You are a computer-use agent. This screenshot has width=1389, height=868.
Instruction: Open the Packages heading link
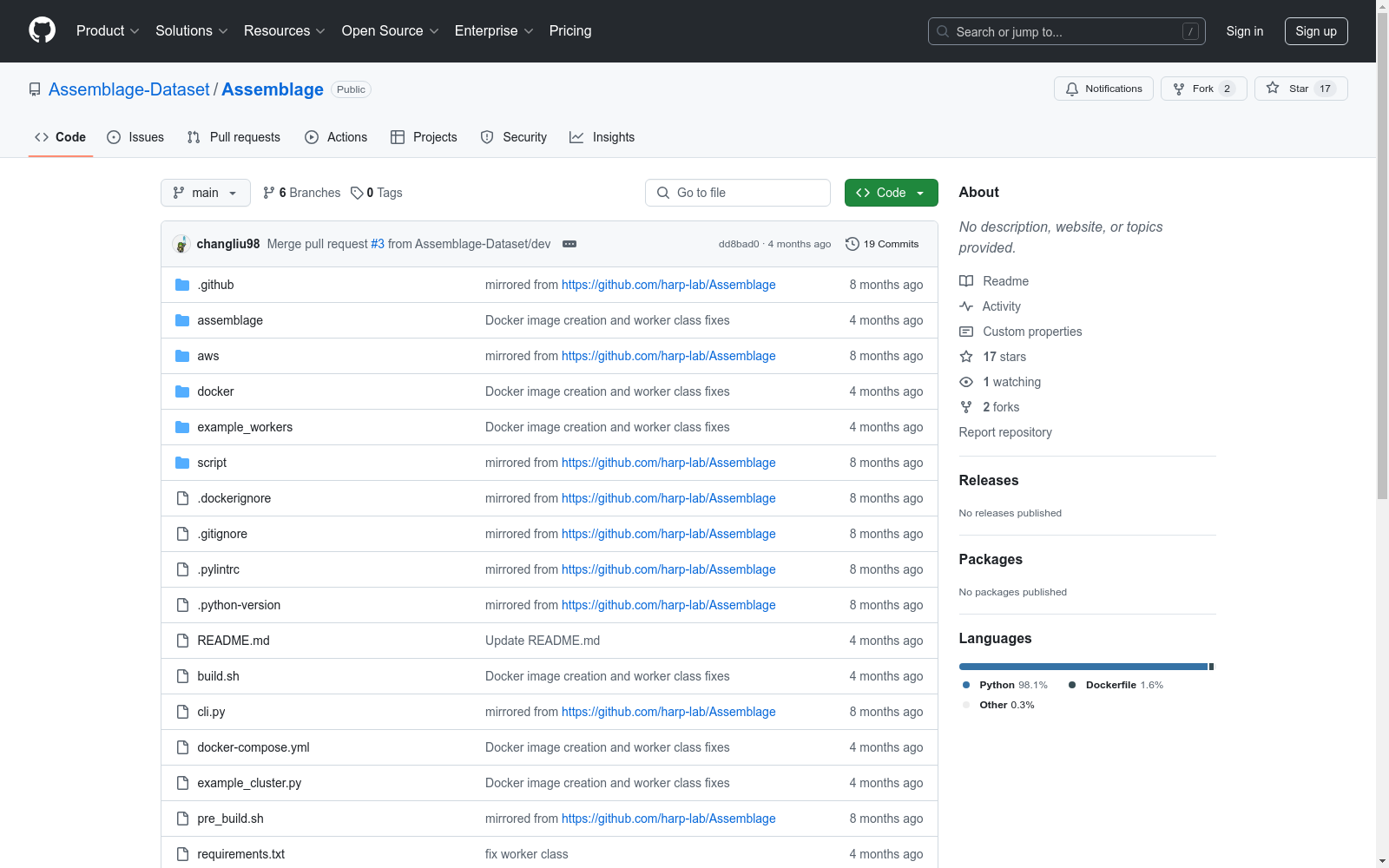(x=991, y=559)
